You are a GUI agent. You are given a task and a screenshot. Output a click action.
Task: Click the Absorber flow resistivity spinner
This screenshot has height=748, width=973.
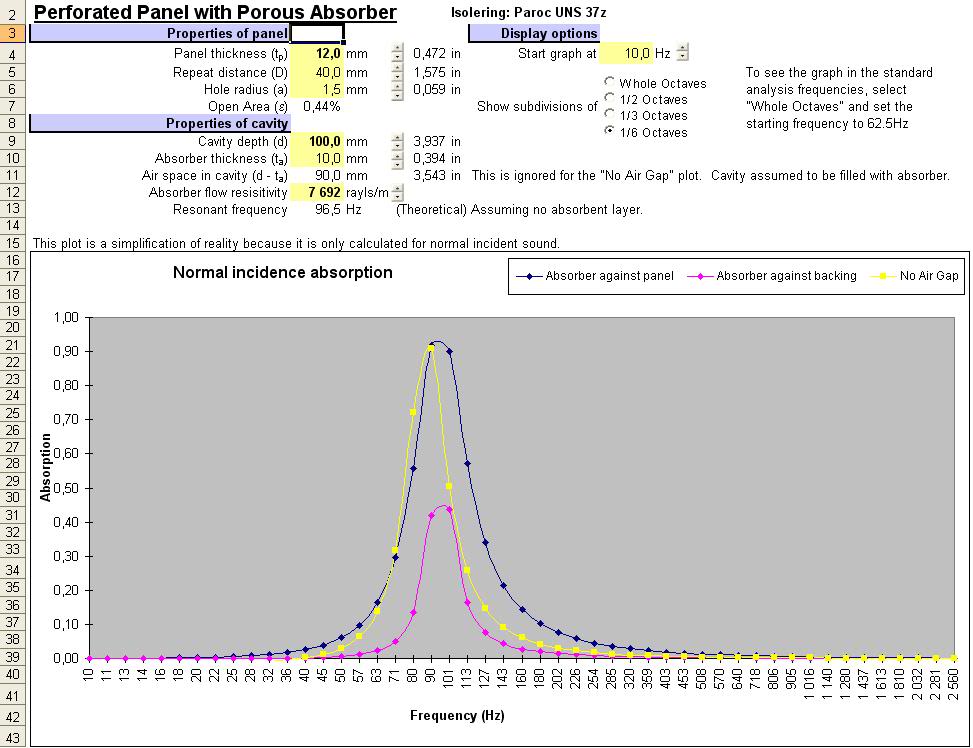coord(398,192)
